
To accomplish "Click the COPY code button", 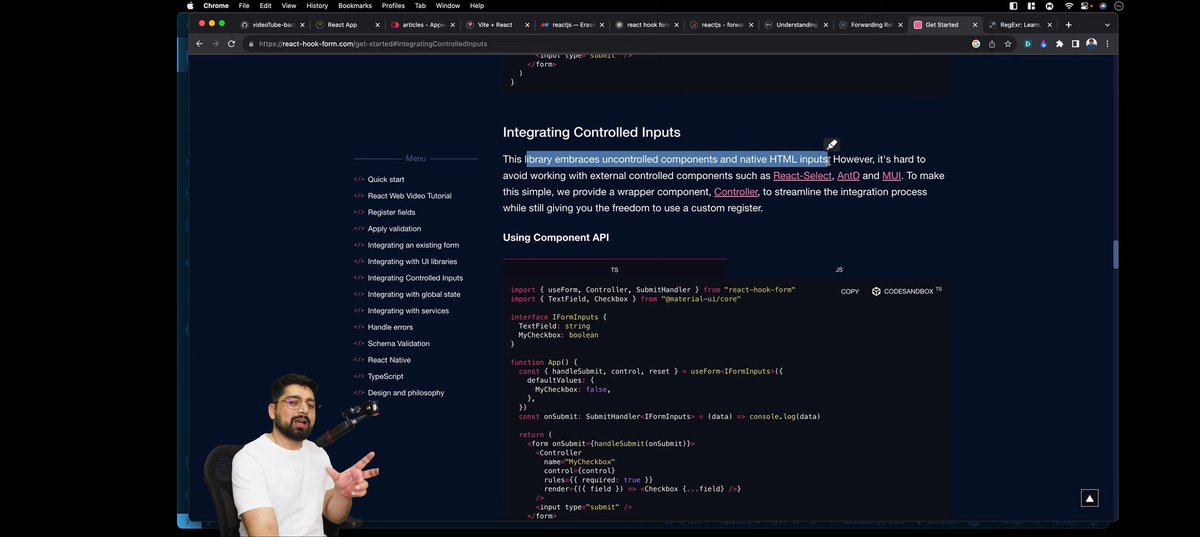I will pos(850,292).
